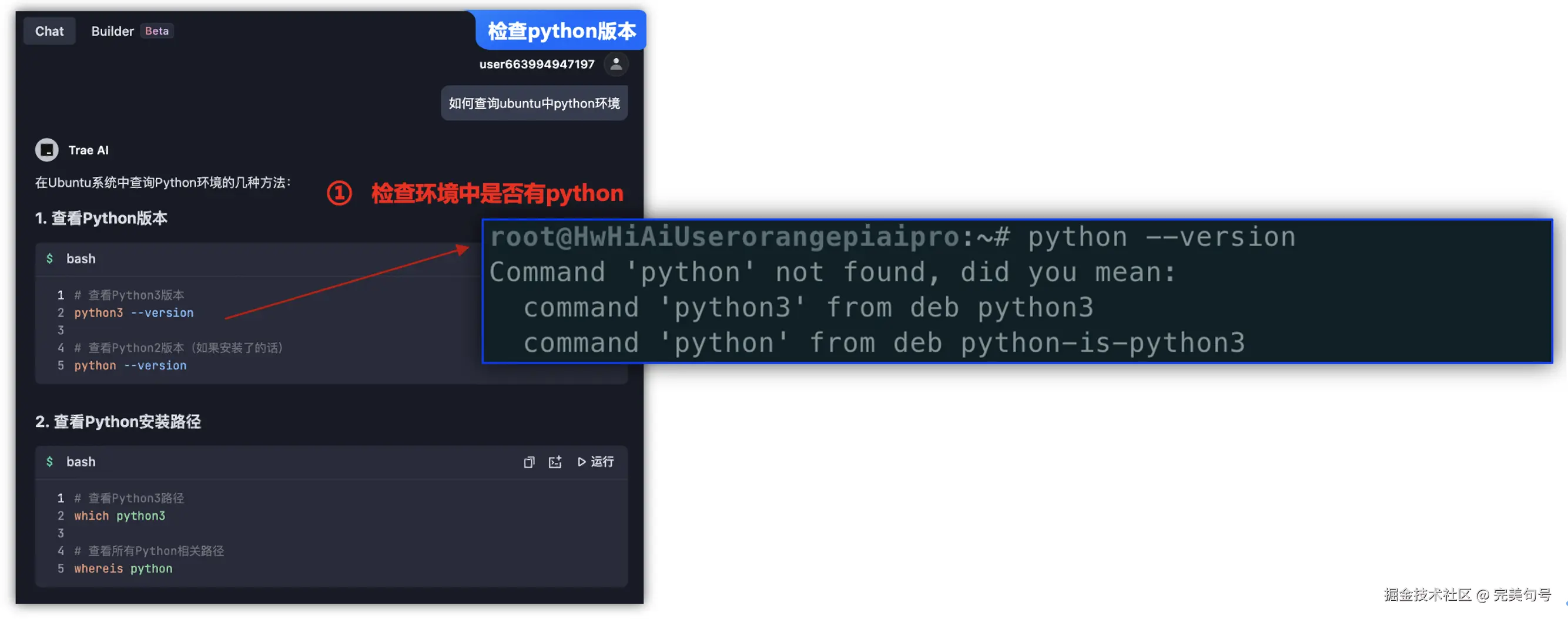Click the dollar icon of the second bash block
This screenshot has height=619, width=1568.
coord(50,462)
